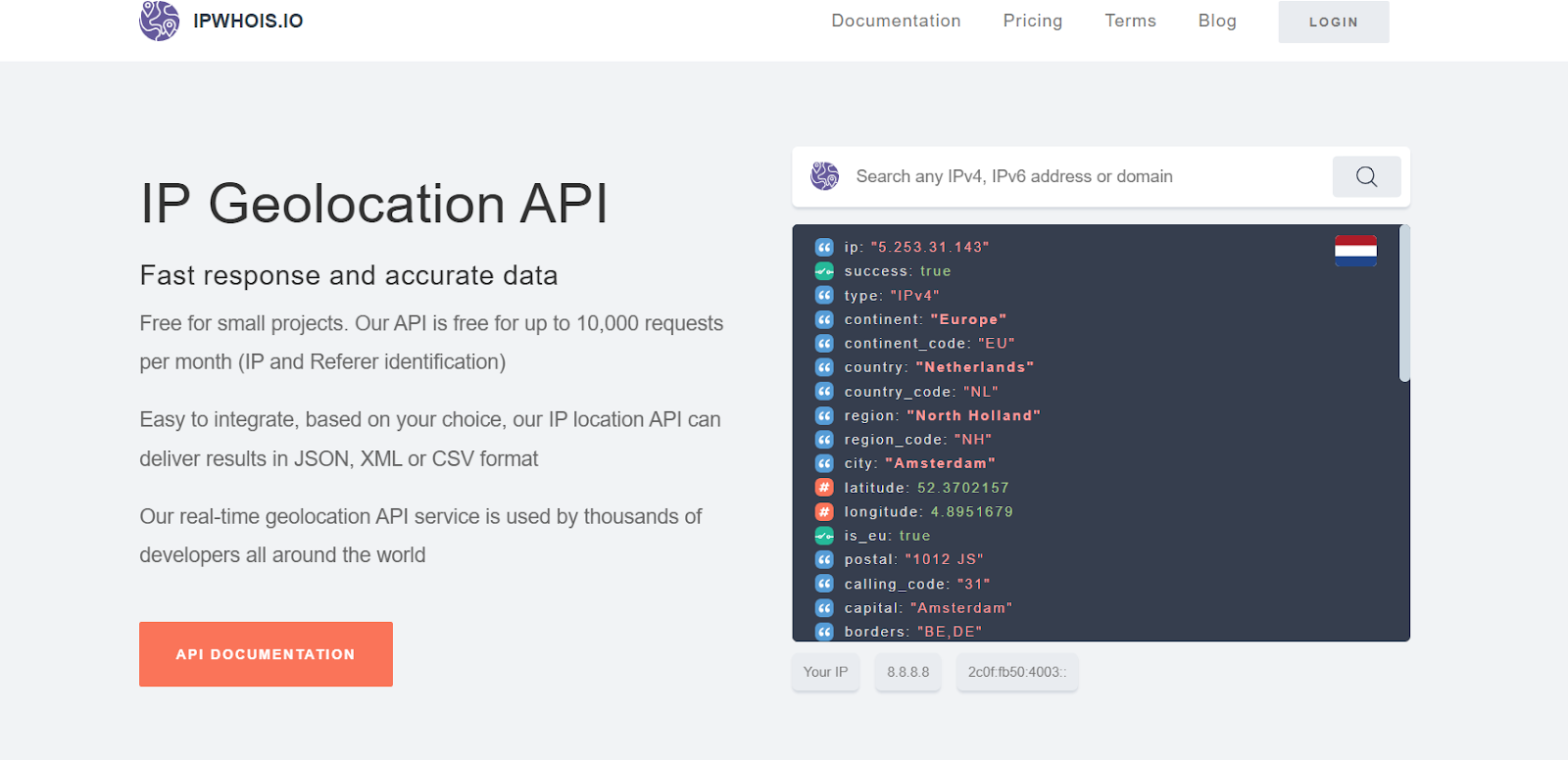
Task: Click the country value "Netherlands"
Action: coord(975,367)
